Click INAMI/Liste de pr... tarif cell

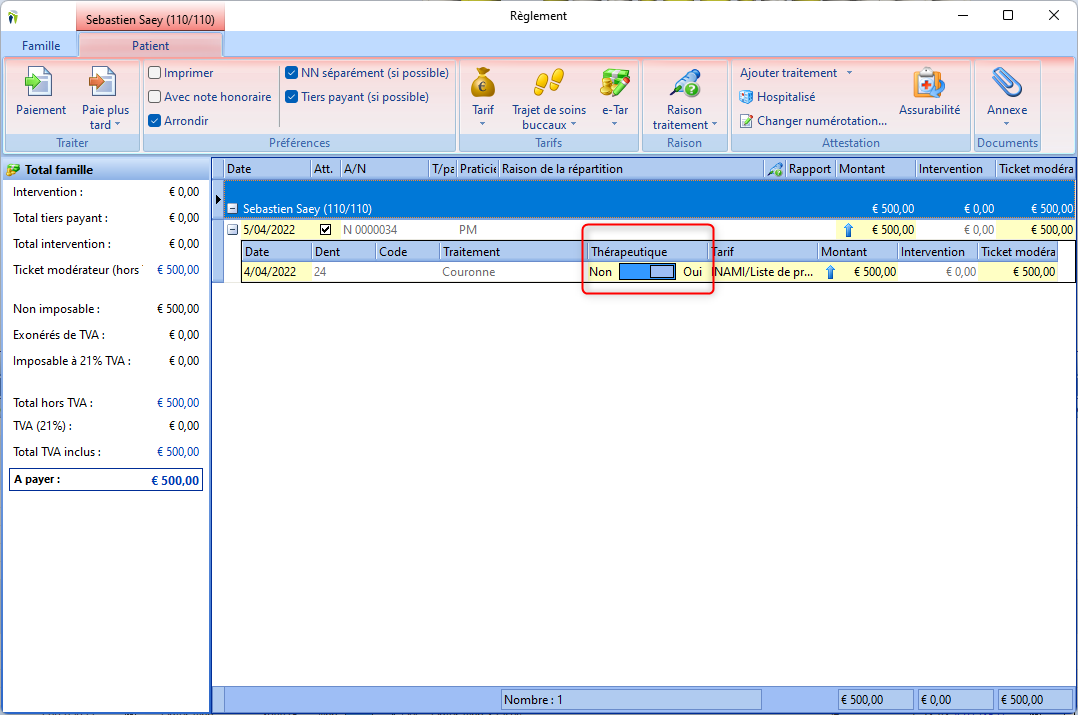click(x=764, y=272)
